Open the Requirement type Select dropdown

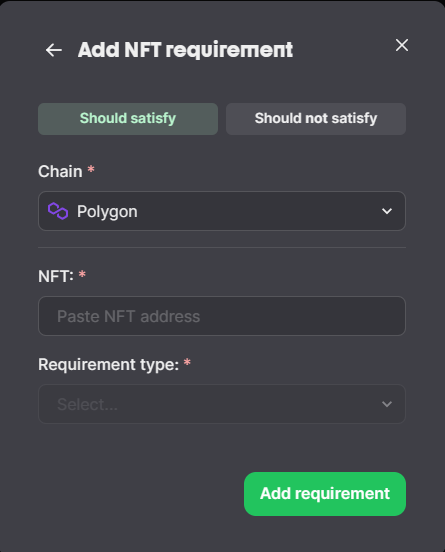point(222,404)
